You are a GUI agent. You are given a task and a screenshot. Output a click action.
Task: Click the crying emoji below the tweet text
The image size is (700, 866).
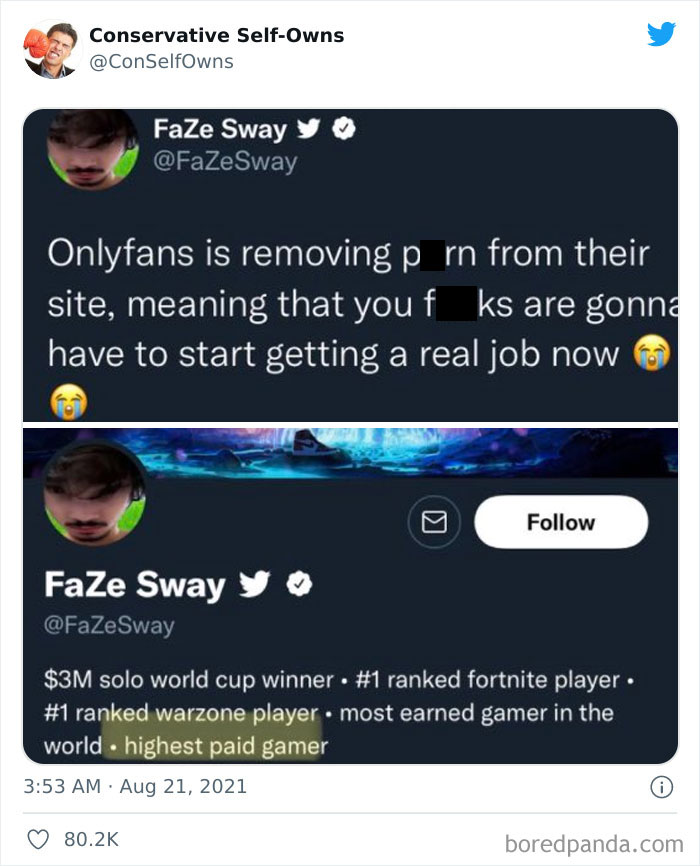point(69,403)
